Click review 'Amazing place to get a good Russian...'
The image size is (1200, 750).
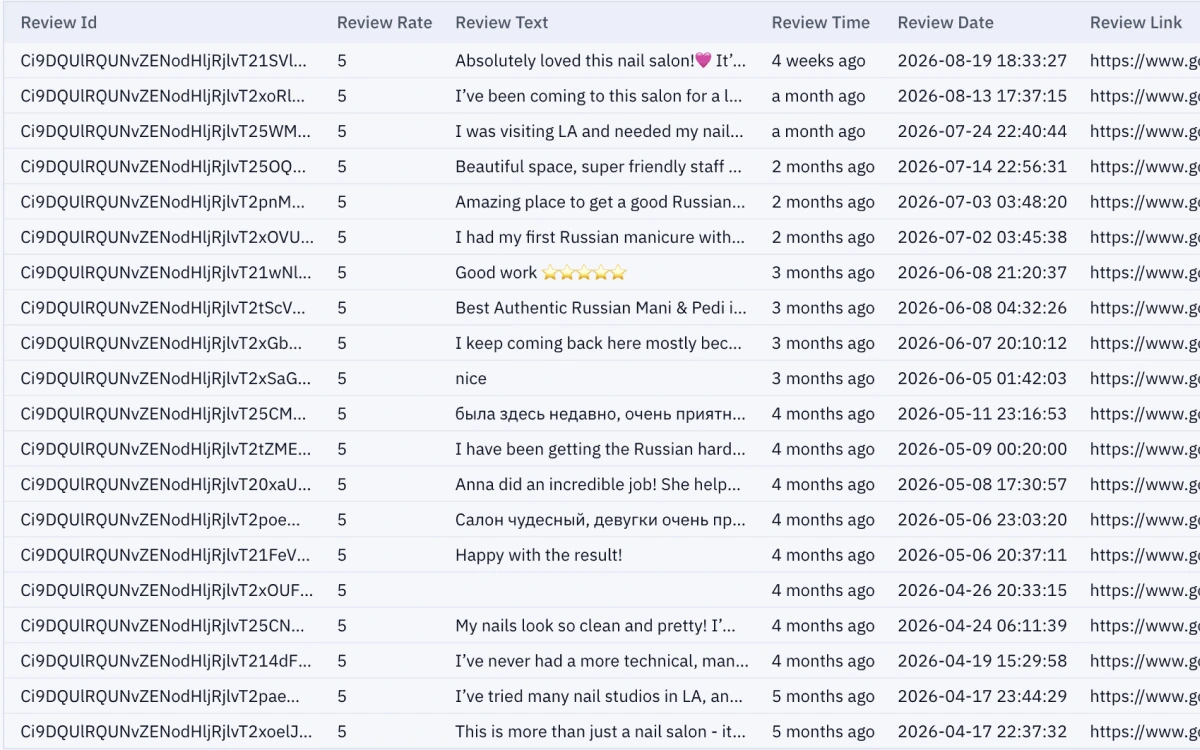tap(600, 202)
